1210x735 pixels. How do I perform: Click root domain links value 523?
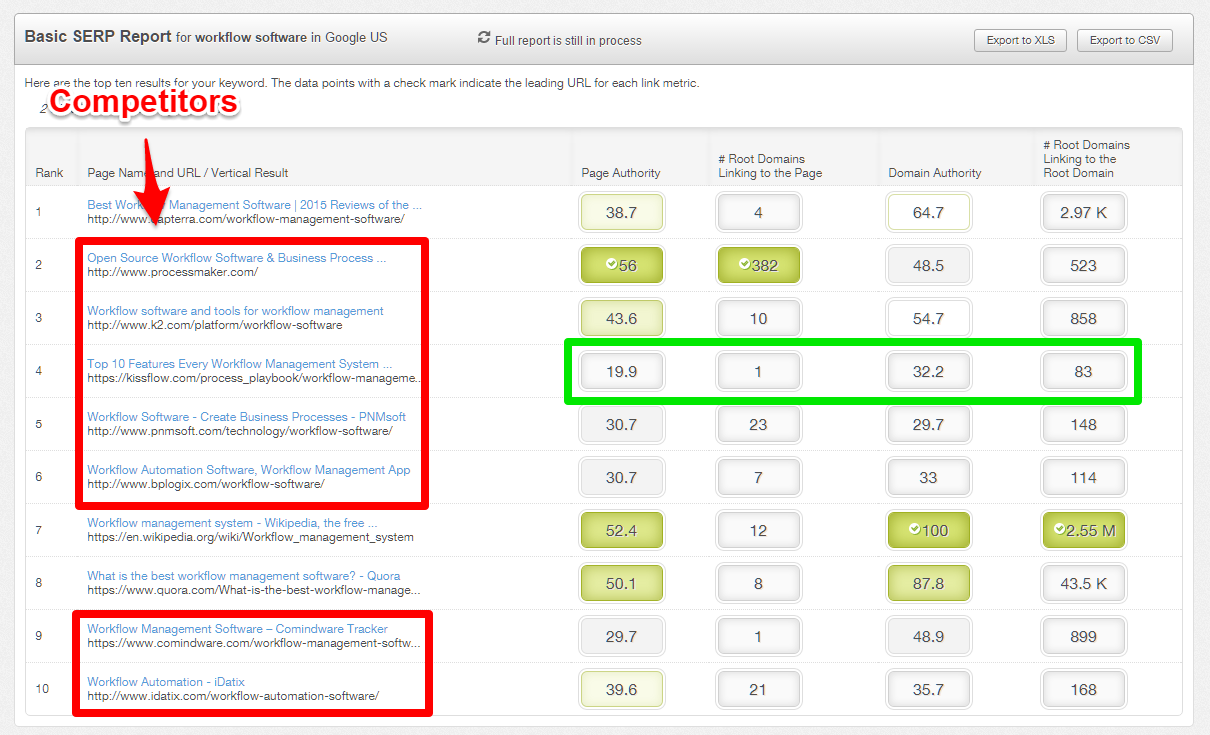tap(1083, 266)
